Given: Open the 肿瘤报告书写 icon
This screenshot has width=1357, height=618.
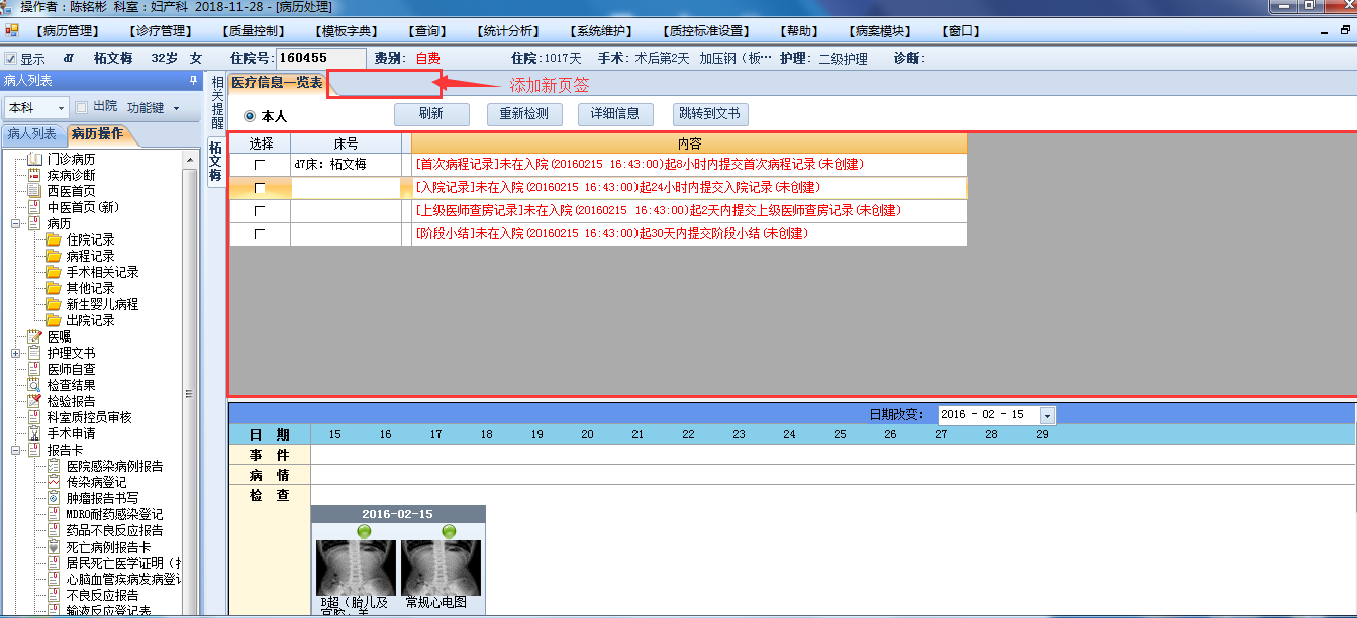Looking at the screenshot, I should [x=54, y=498].
